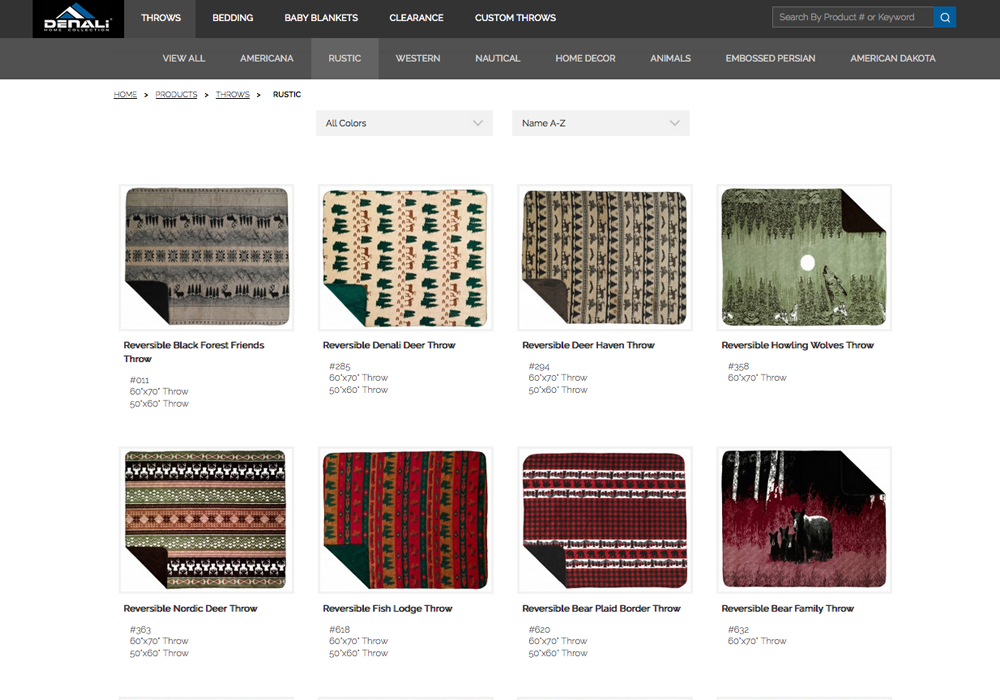Select the Embossed Persian category tab
The image size is (1000, 700).
click(770, 58)
